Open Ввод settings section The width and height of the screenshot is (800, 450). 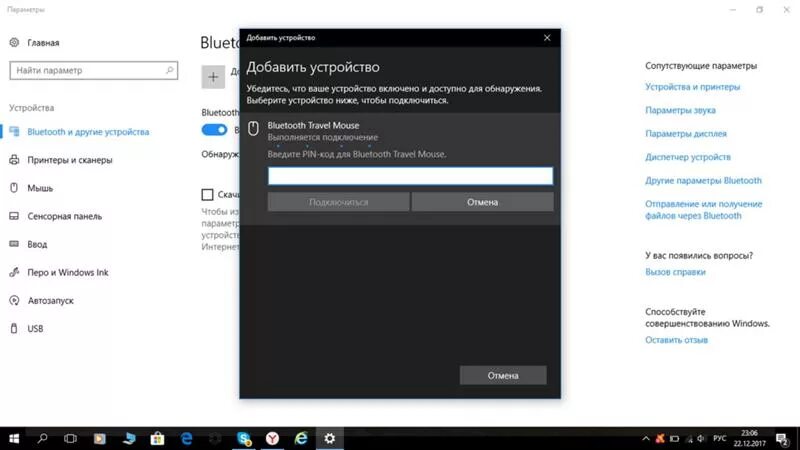[x=37, y=244]
